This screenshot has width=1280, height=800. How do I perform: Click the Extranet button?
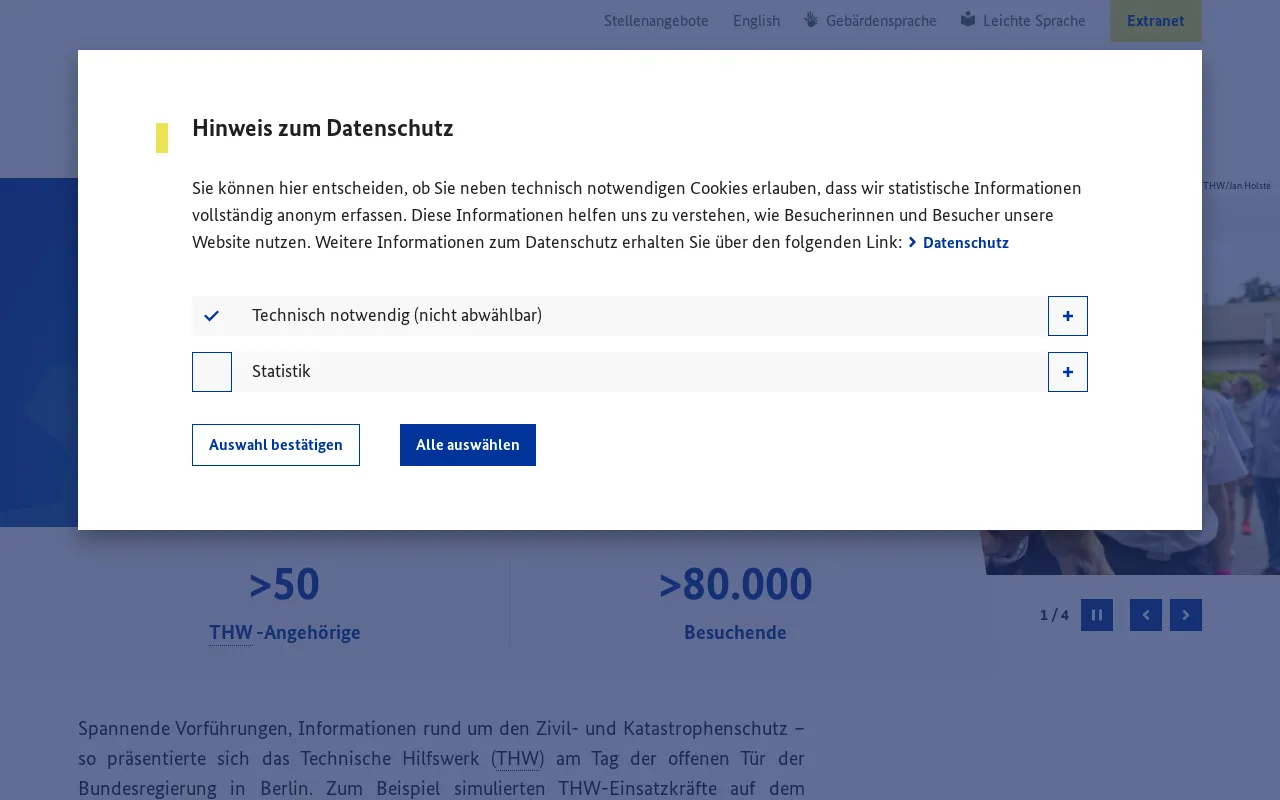[x=1156, y=21]
